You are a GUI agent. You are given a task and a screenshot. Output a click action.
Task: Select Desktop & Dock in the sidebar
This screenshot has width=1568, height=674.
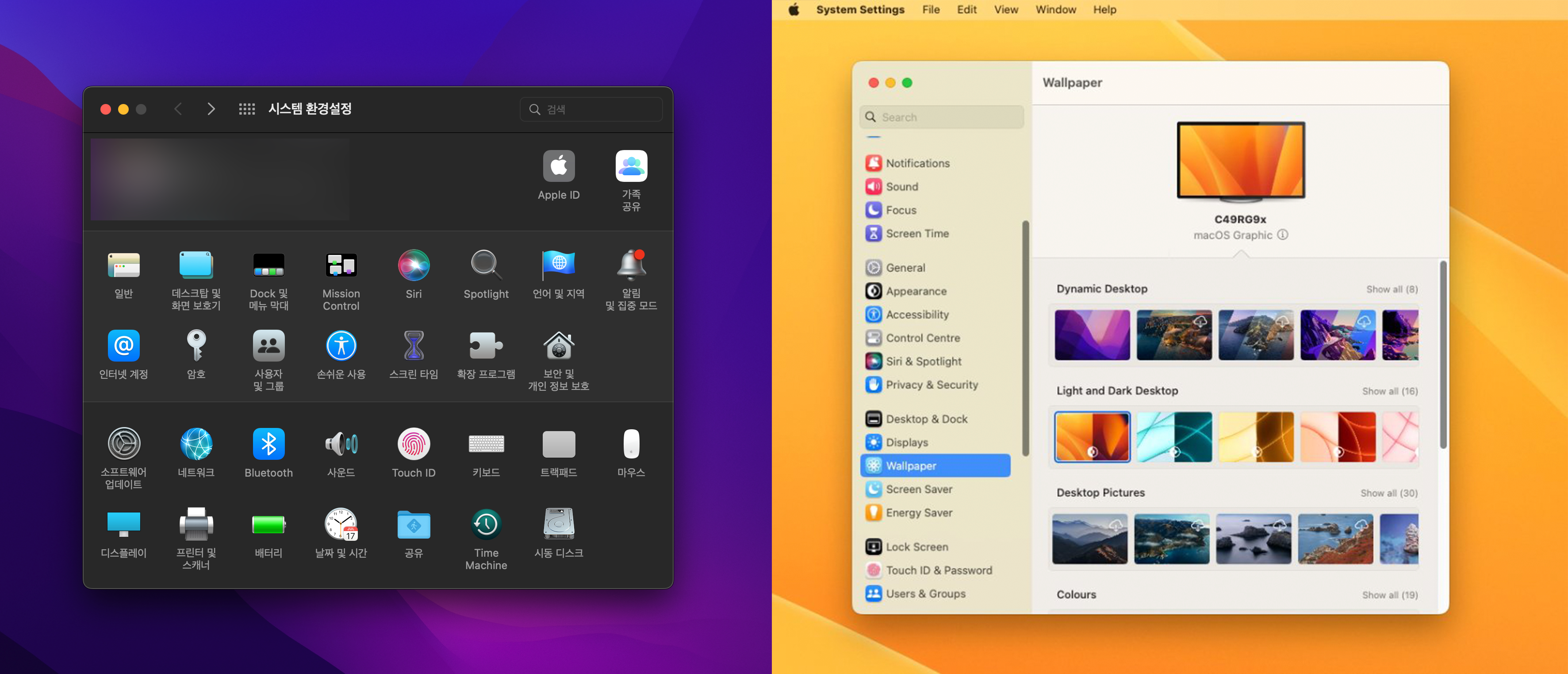[935, 419]
